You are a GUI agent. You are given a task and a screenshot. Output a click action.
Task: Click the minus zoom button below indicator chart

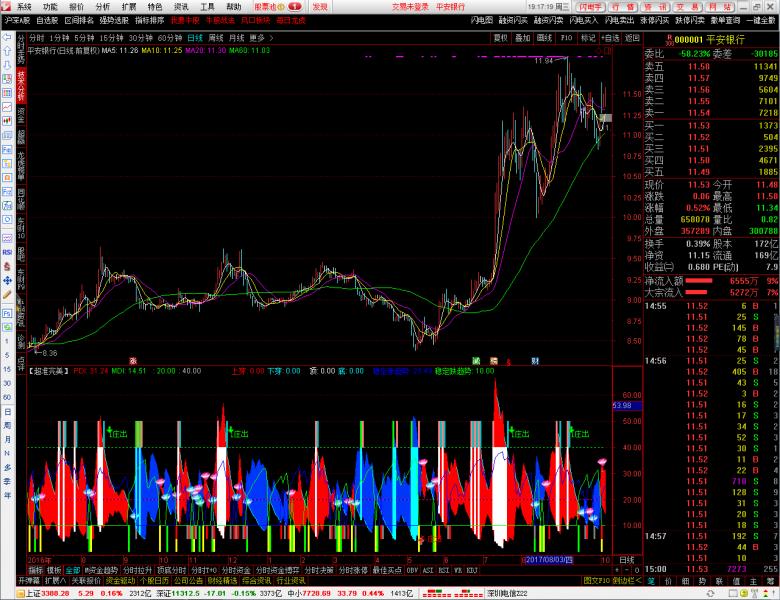[627, 571]
